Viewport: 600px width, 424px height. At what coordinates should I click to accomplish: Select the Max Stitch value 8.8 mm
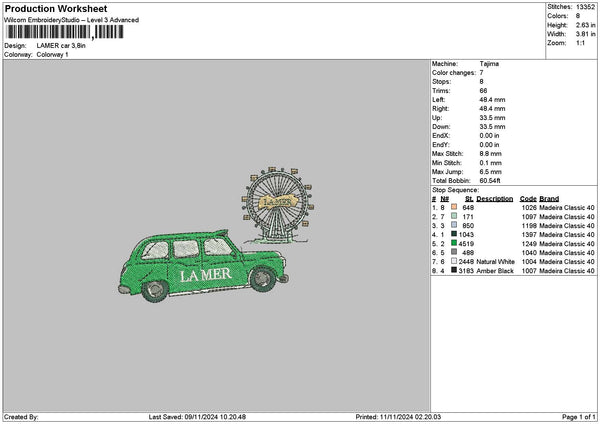coord(491,154)
